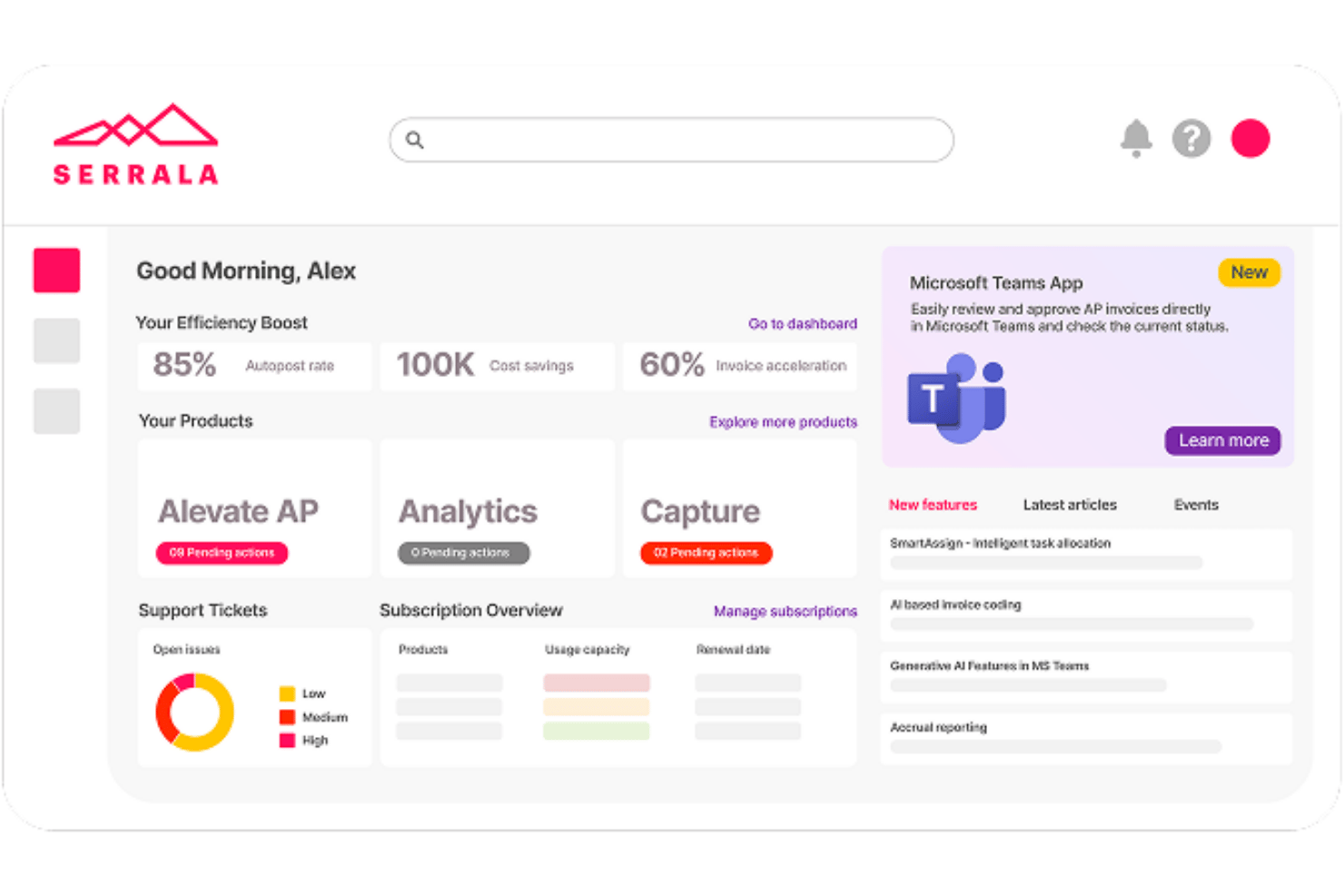Image resolution: width=1344 pixels, height=896 pixels.
Task: Switch to the Latest articles tab
Action: pos(1070,505)
